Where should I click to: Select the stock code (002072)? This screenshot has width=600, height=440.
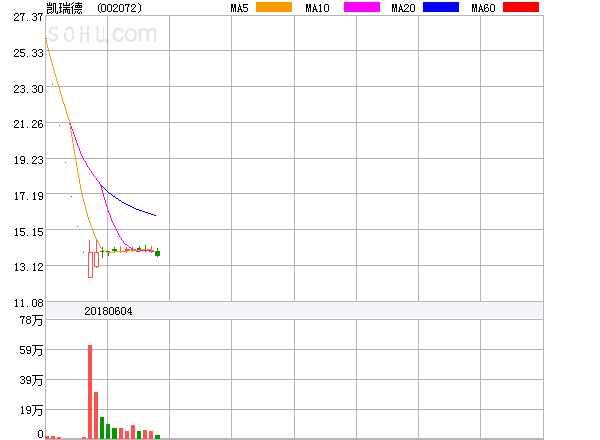tap(119, 8)
